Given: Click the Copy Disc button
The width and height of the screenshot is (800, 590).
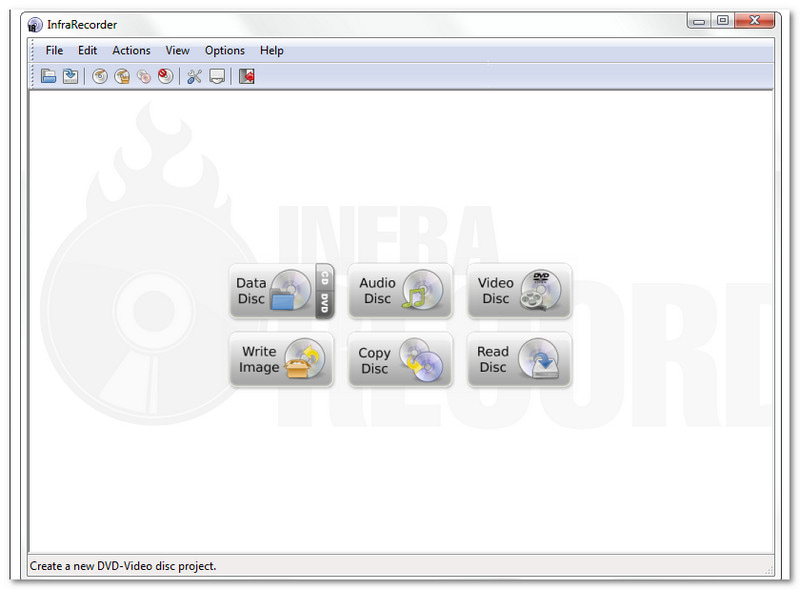Looking at the screenshot, I should pos(401,360).
